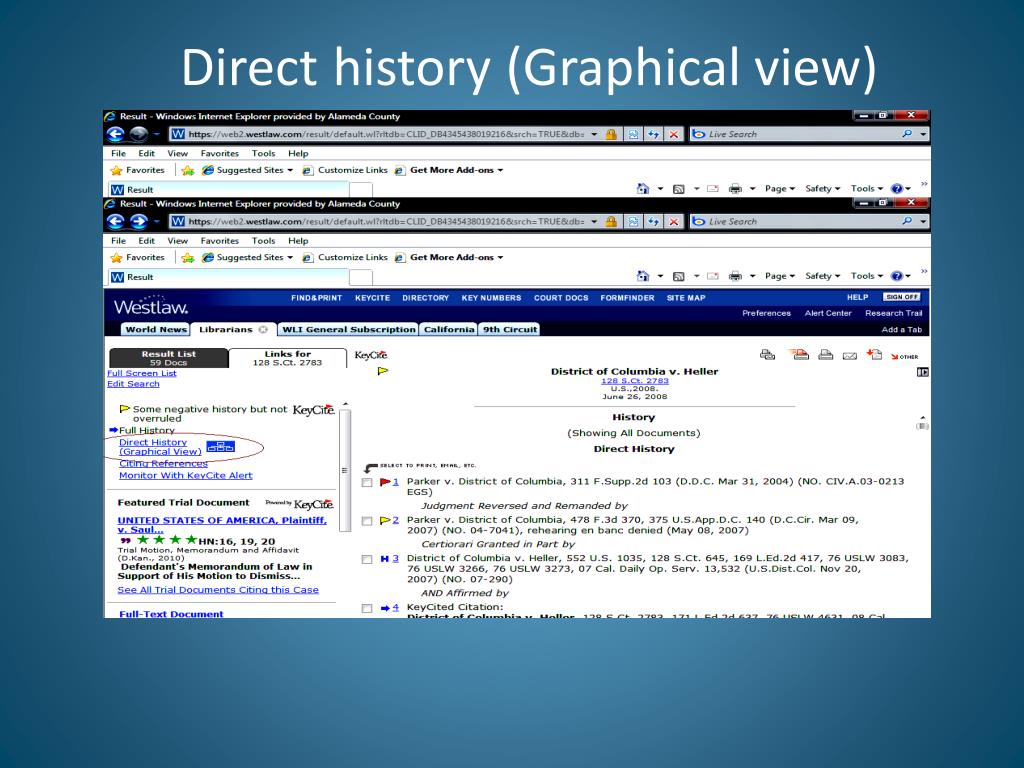Open the KEY NUMBERS menu item
The image size is (1024, 768).
(491, 298)
